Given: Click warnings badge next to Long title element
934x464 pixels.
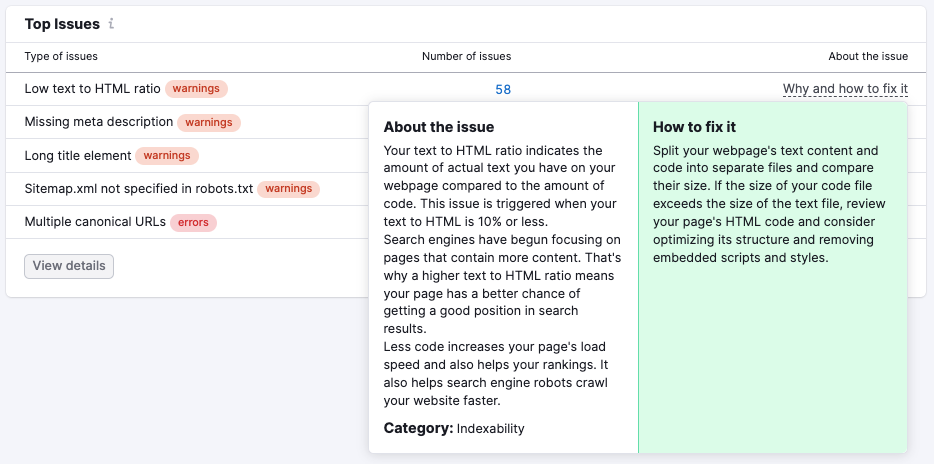Looking at the screenshot, I should point(167,155).
